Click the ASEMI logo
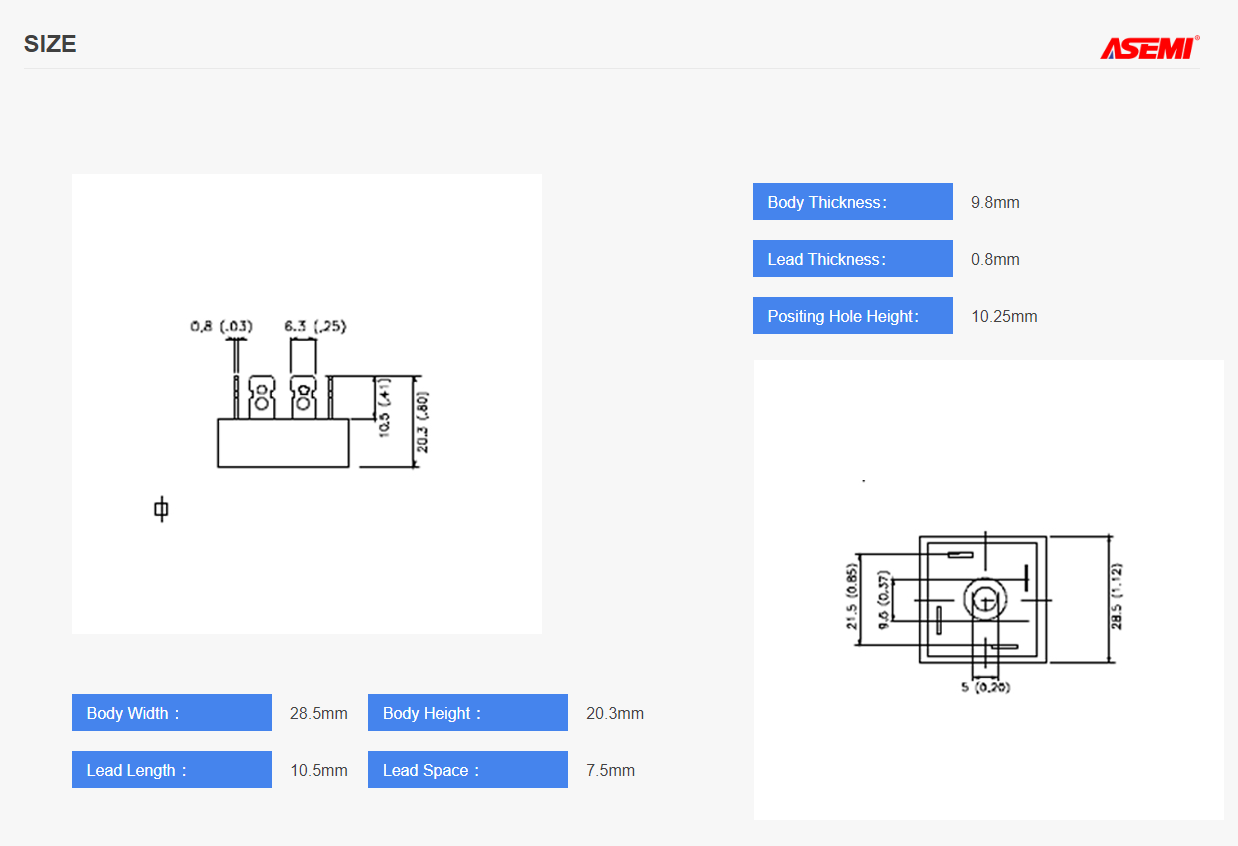1238x846 pixels. coord(1150,47)
